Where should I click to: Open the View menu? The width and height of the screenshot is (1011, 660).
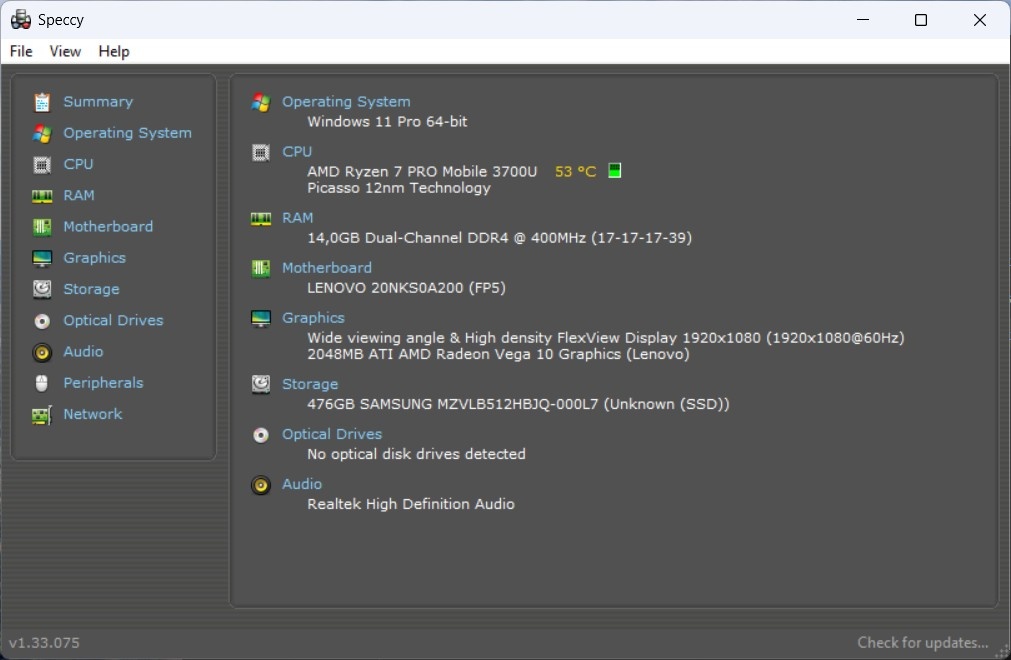pos(65,51)
